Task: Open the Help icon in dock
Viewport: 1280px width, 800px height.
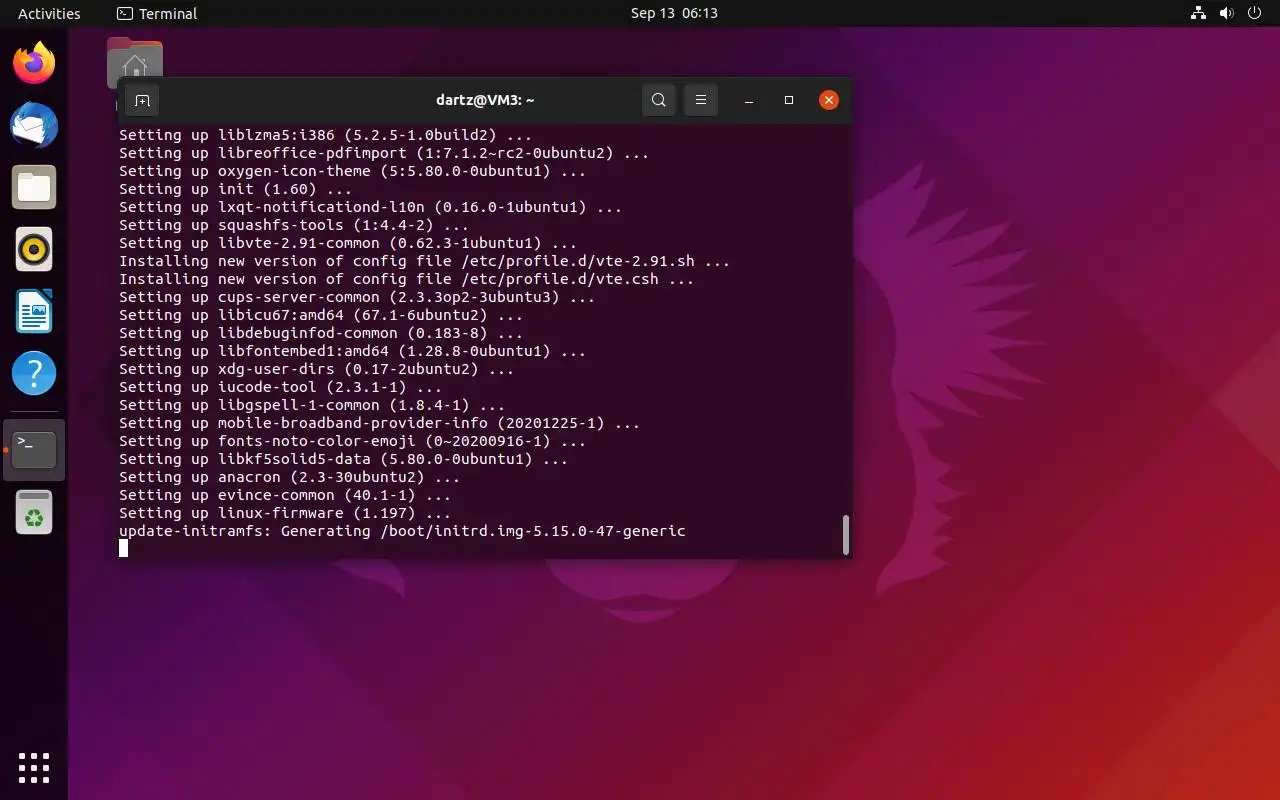Action: coord(34,374)
